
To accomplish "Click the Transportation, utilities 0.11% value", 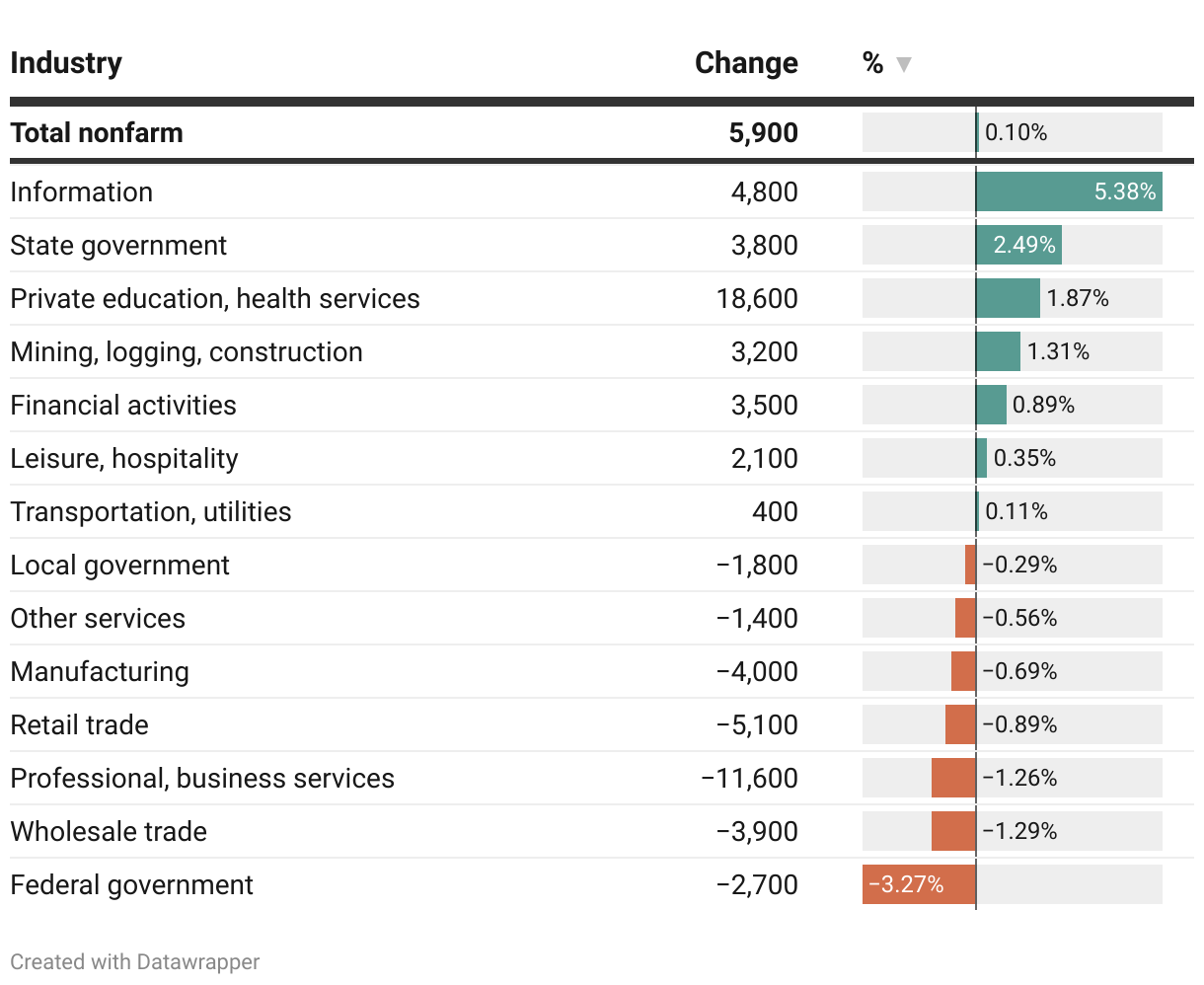I will coord(1016,511).
